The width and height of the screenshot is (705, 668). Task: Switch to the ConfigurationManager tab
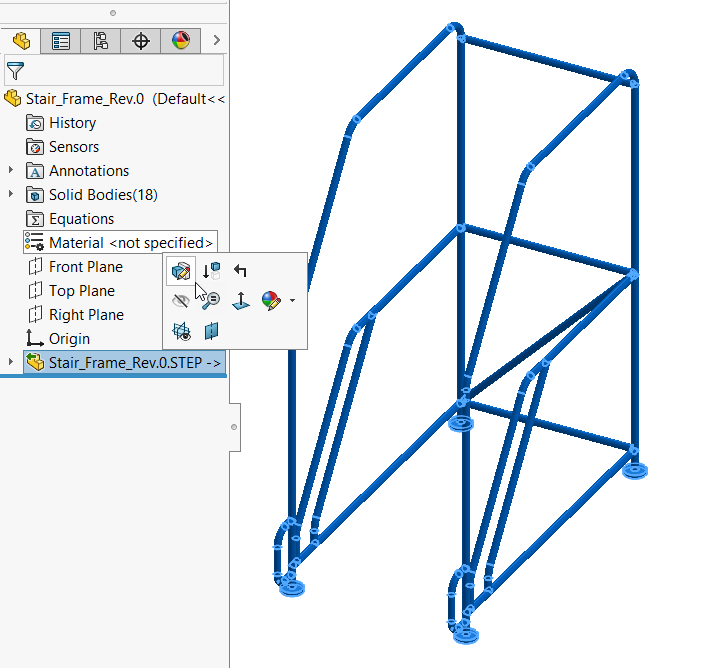click(x=100, y=41)
